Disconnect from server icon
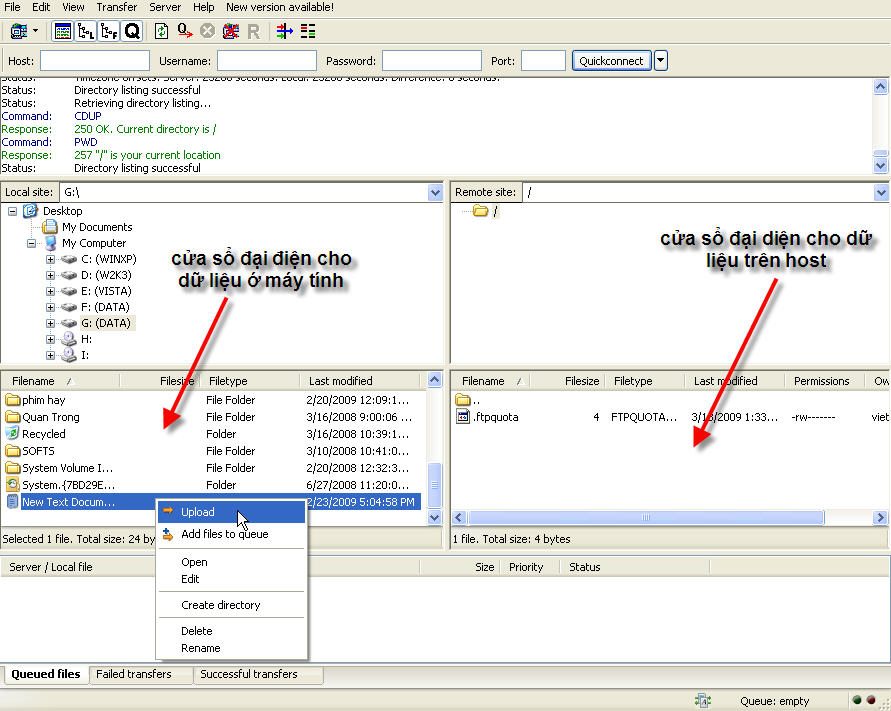The image size is (891, 711). click(231, 31)
